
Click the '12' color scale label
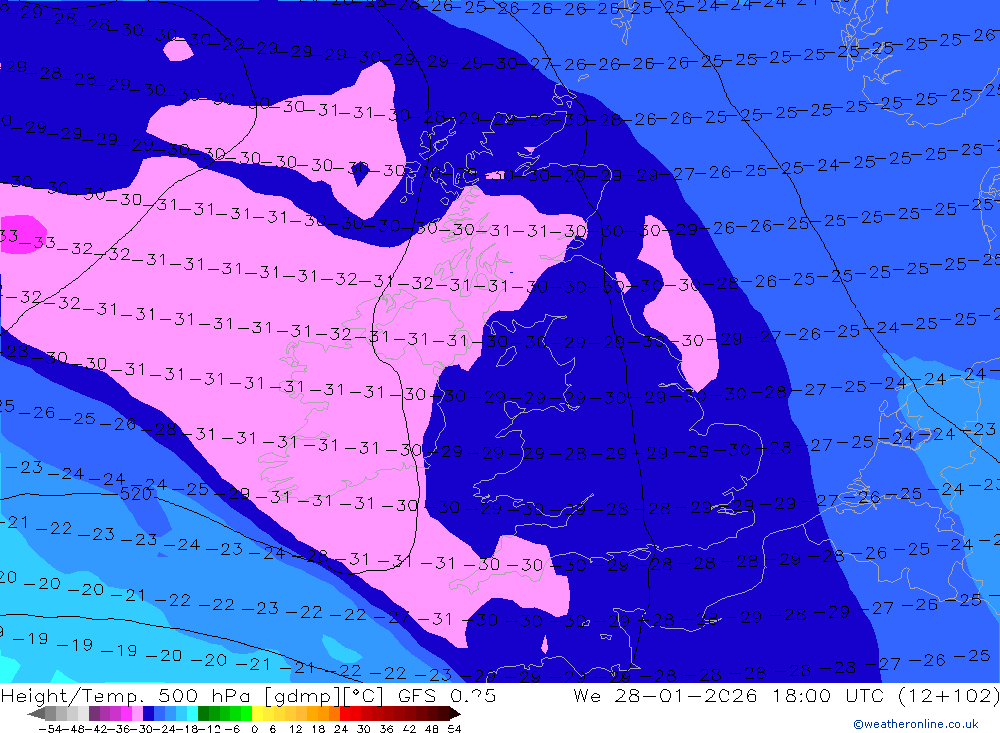click(295, 729)
